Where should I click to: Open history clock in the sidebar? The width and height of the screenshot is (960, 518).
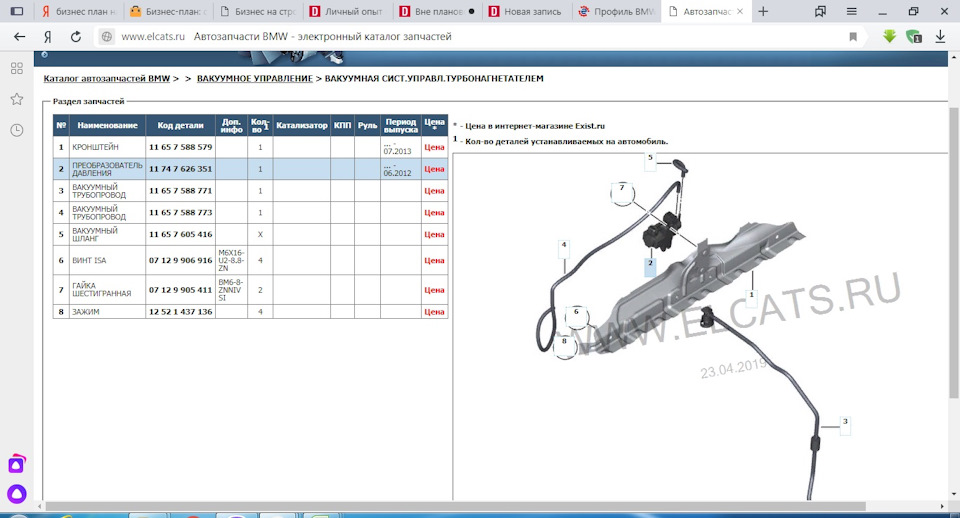point(17,130)
